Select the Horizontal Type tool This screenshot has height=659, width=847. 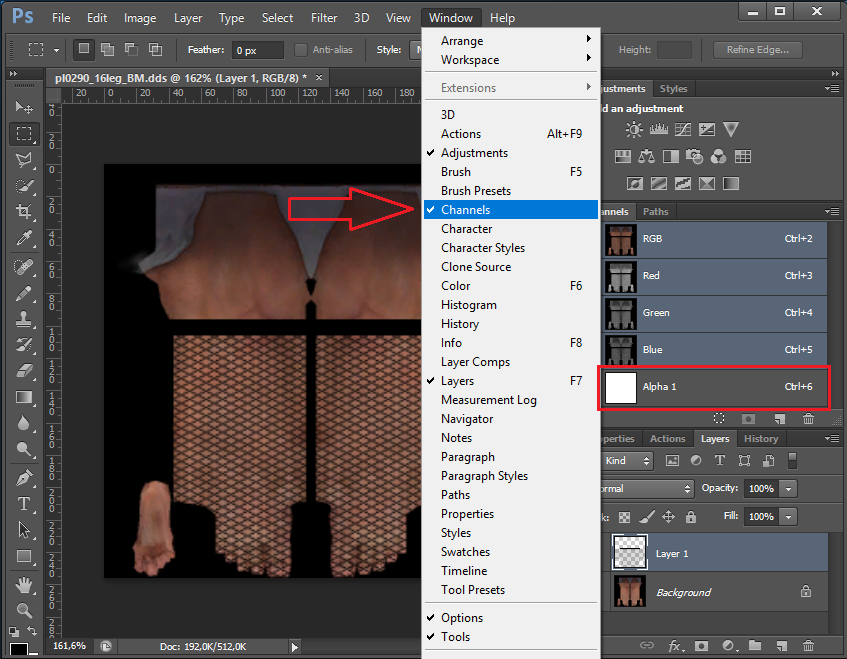pos(24,504)
